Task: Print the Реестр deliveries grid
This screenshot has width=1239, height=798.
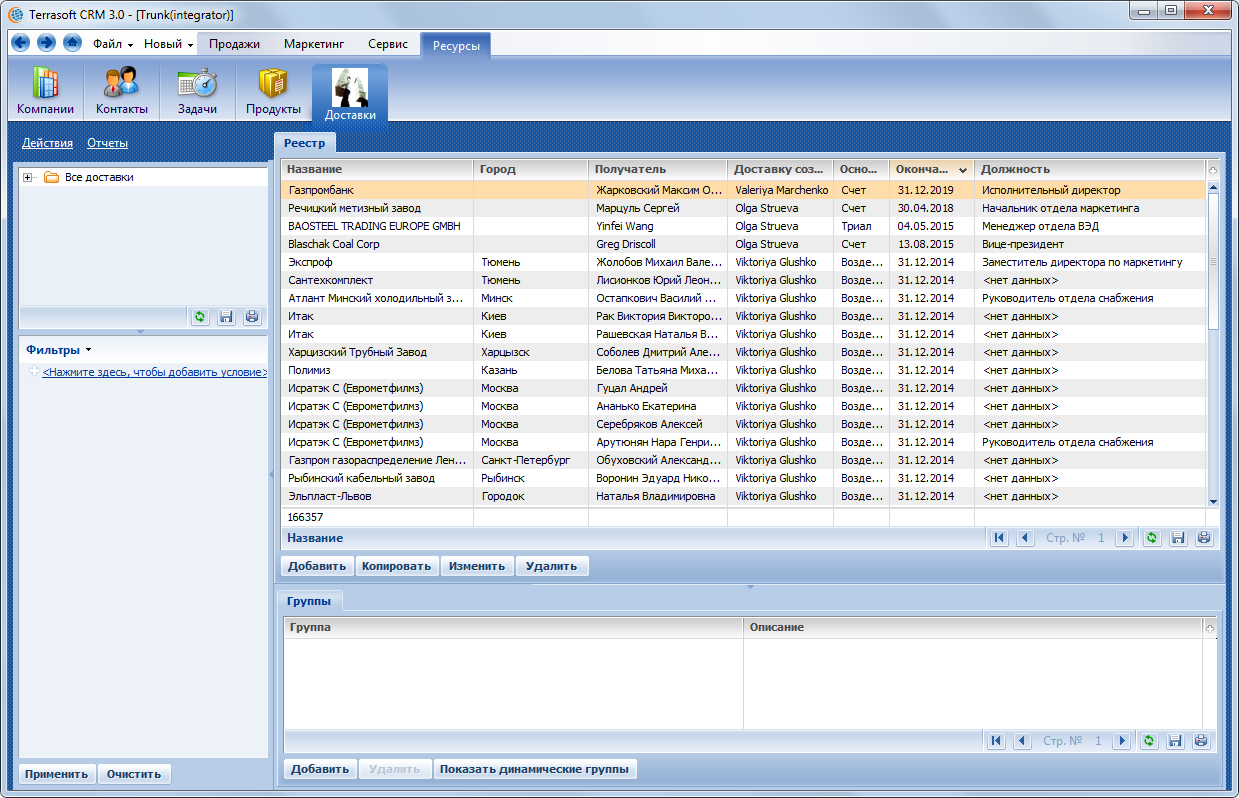Action: click(1204, 538)
